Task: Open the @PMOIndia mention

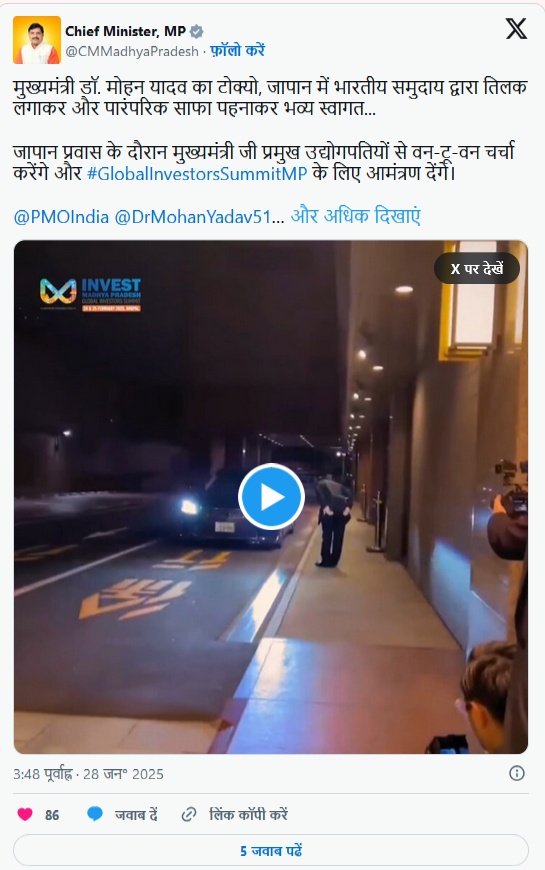Action: 61,216
